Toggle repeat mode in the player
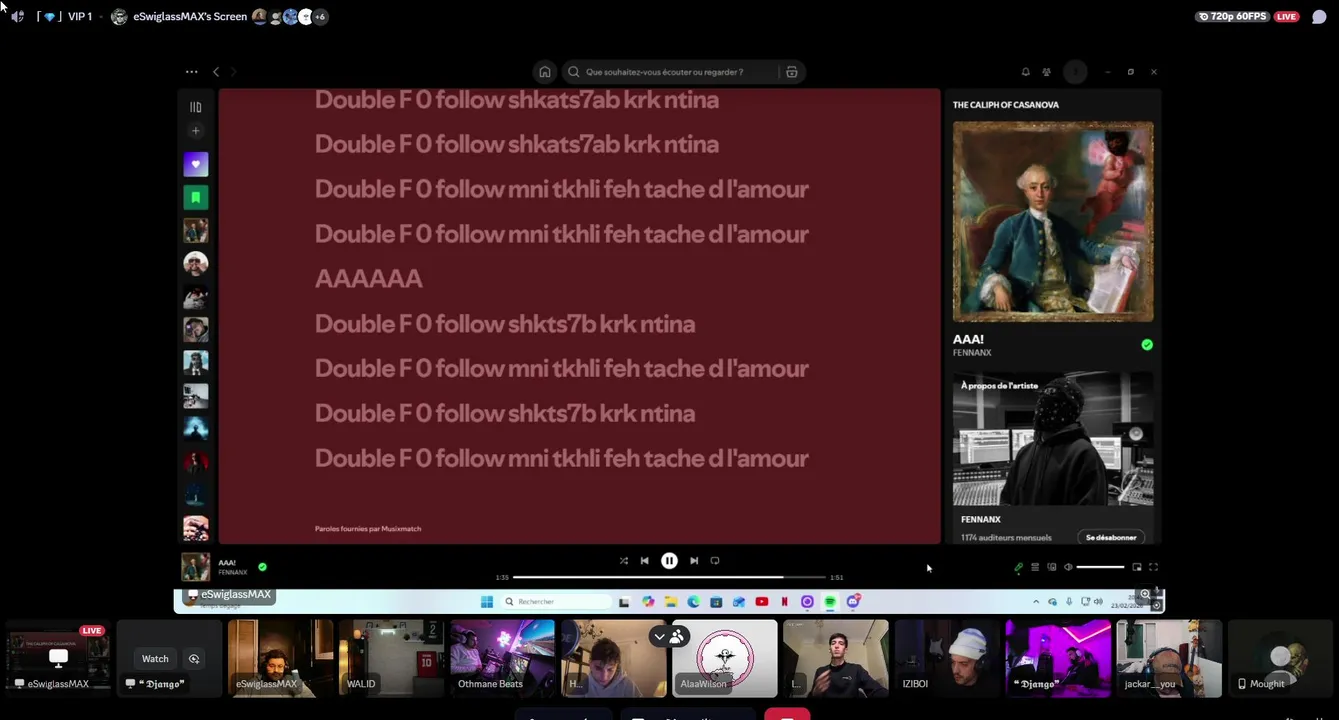Screen dimensions: 1339x720 click(x=715, y=561)
